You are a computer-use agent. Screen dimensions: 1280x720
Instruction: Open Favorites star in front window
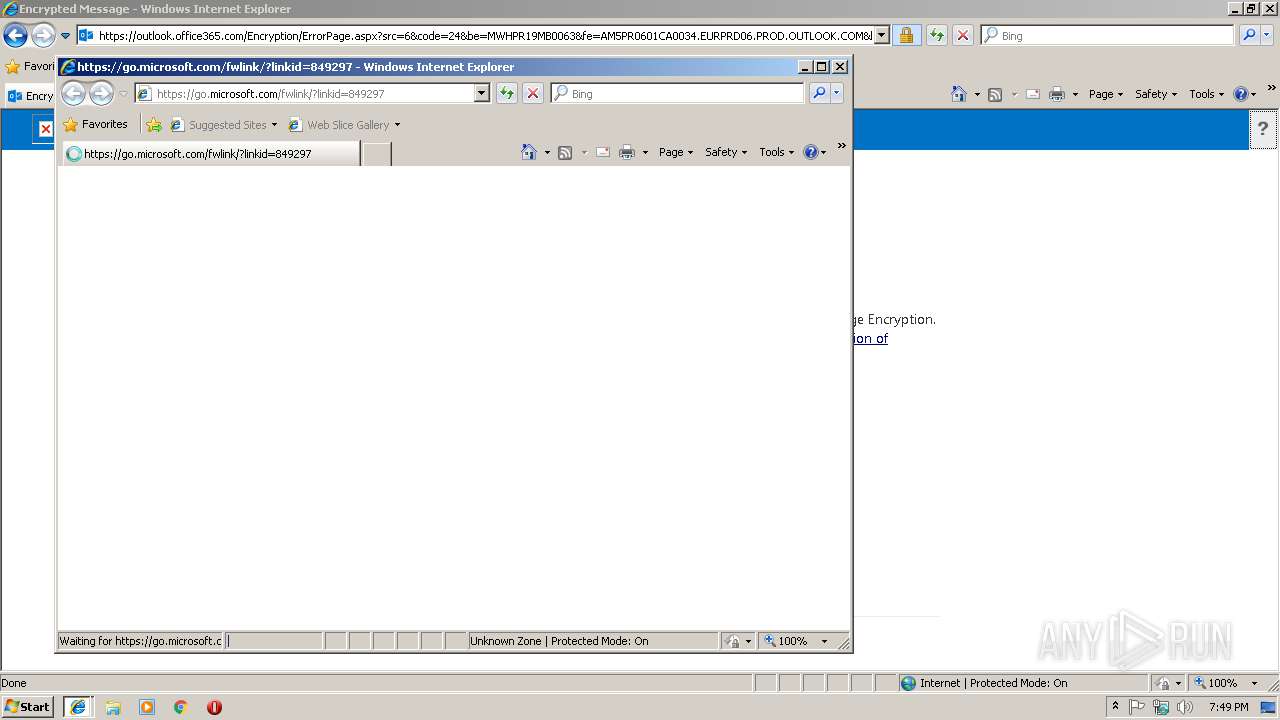coord(95,125)
